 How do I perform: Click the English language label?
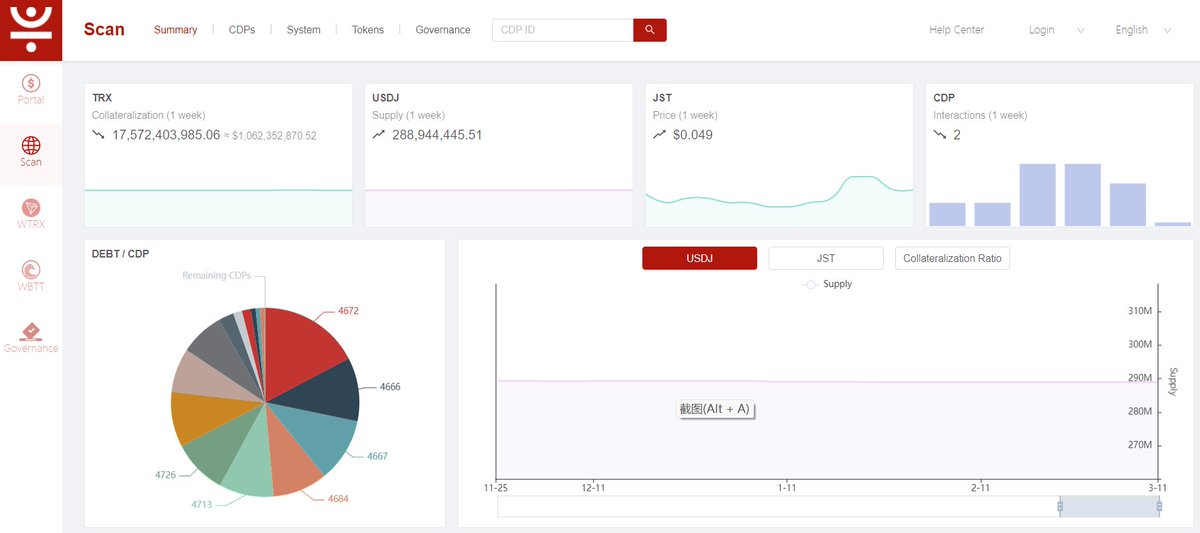[x=1132, y=30]
